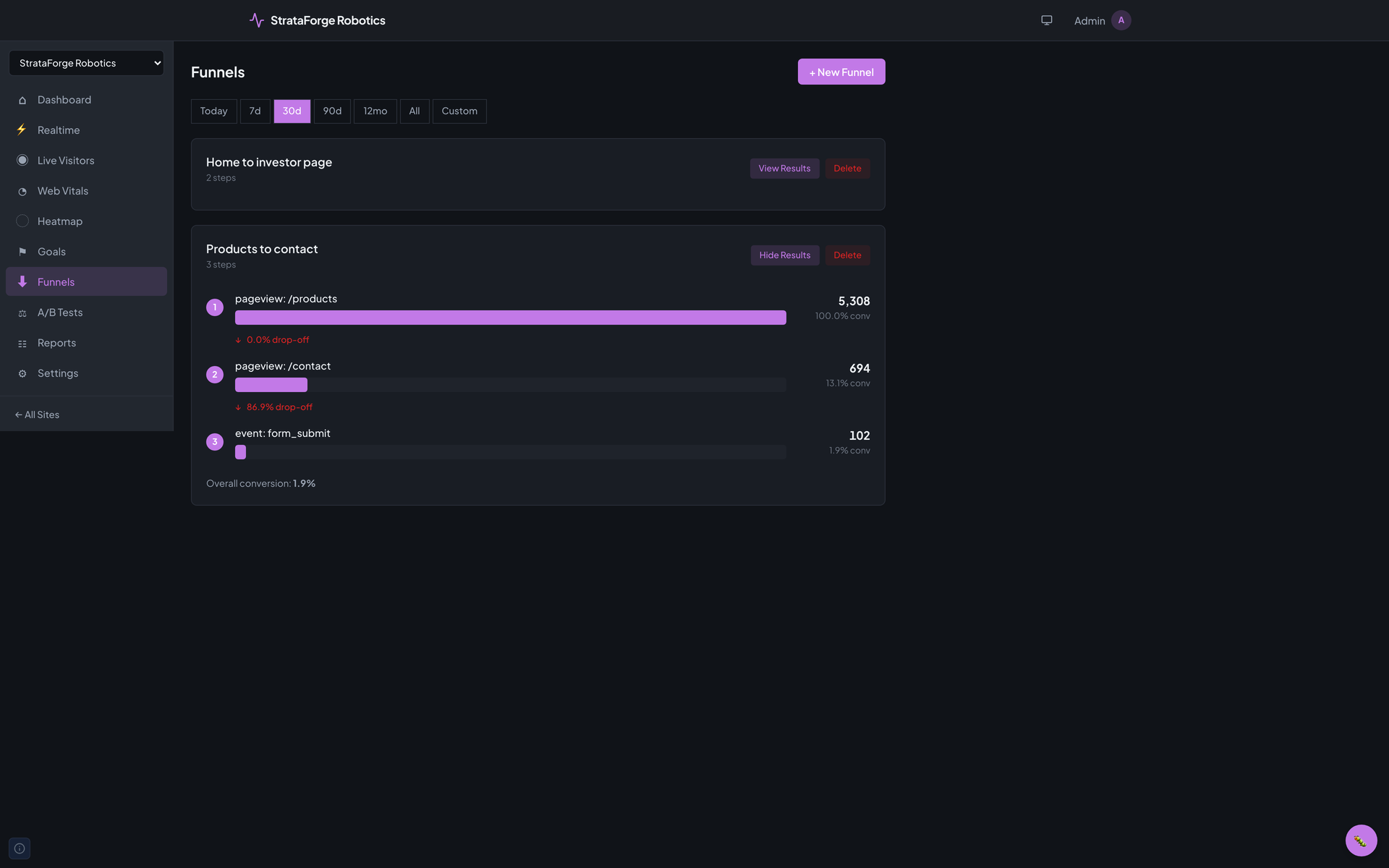Open the StrataForge Robotics site dropdown
The height and width of the screenshot is (868, 1389).
click(86, 63)
